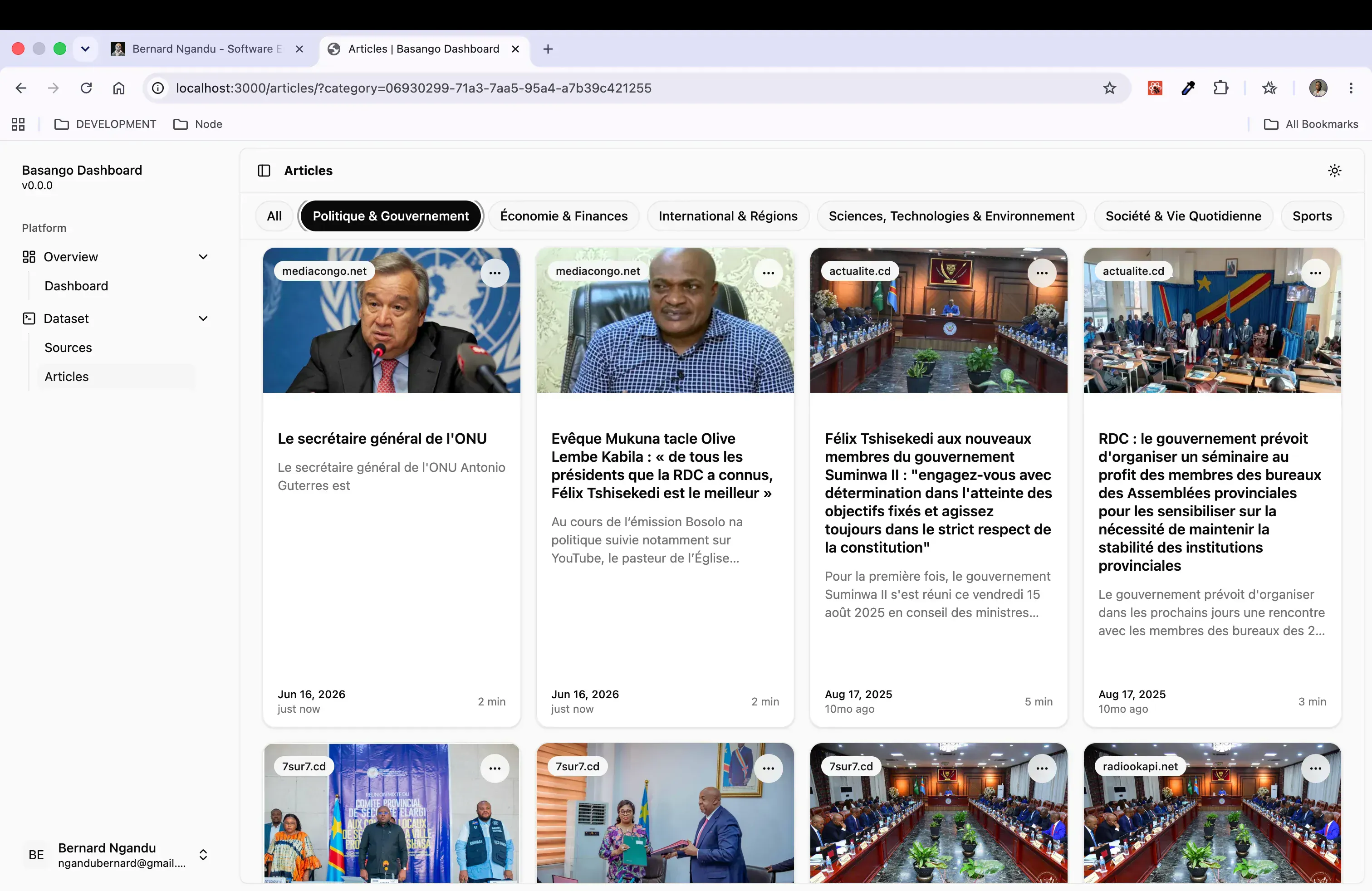Open options menu on Evêque Mukuna card
The height and width of the screenshot is (891, 1372).
[769, 273]
